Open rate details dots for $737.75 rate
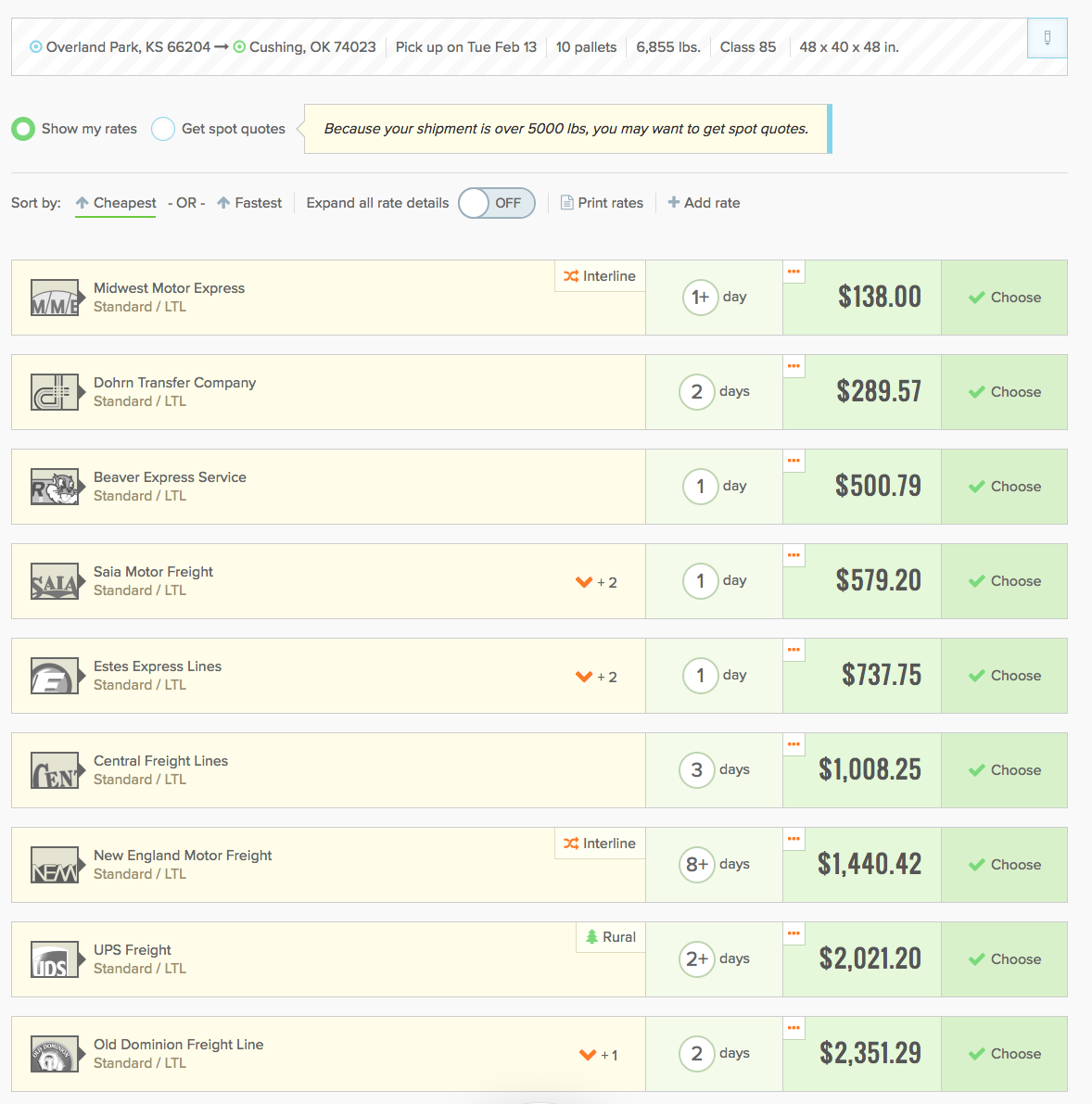The width and height of the screenshot is (1092, 1104). [794, 650]
